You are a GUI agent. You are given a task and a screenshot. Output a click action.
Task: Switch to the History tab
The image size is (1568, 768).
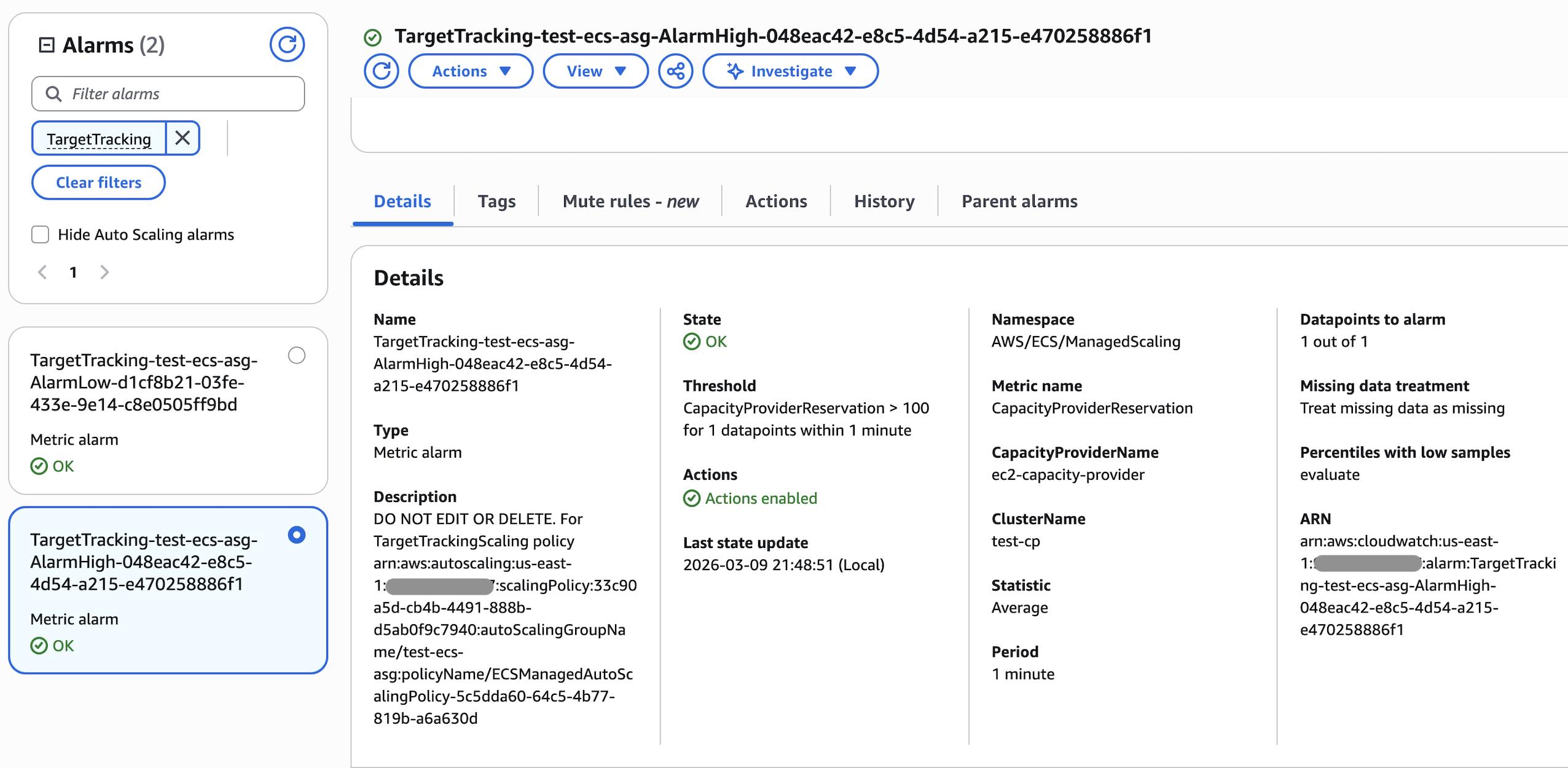(884, 202)
